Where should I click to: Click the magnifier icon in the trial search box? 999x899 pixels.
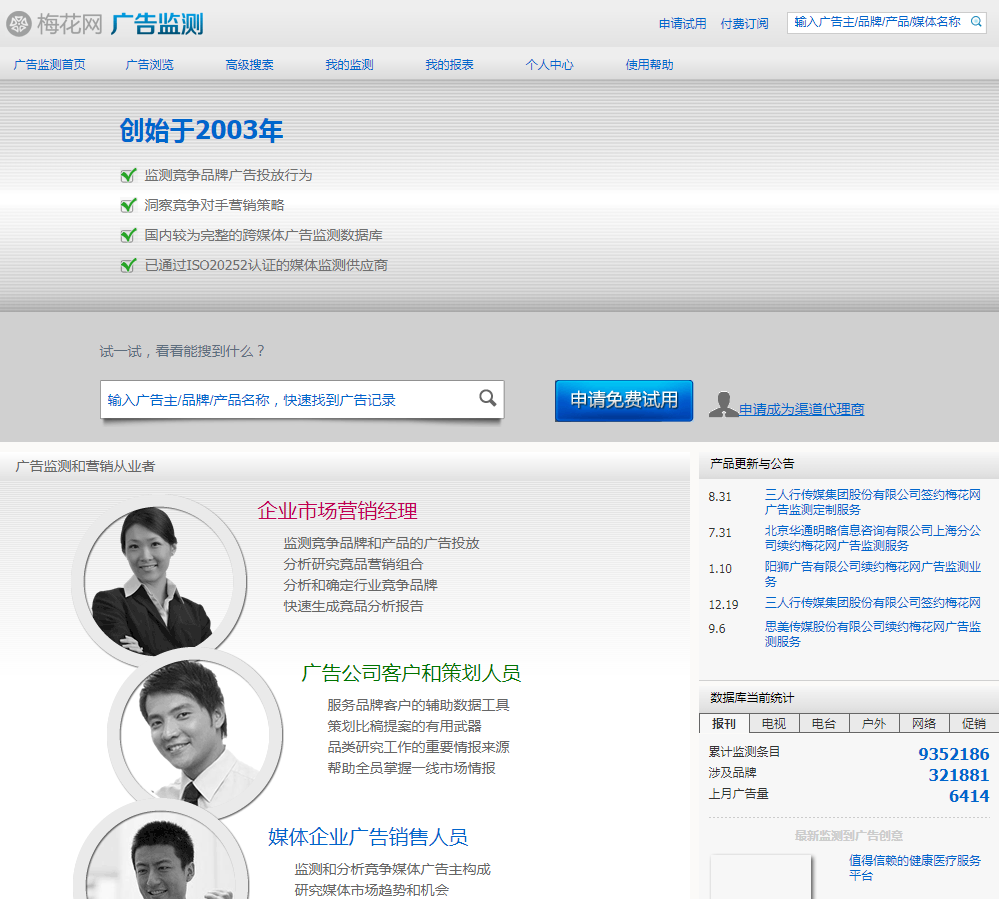(487, 398)
